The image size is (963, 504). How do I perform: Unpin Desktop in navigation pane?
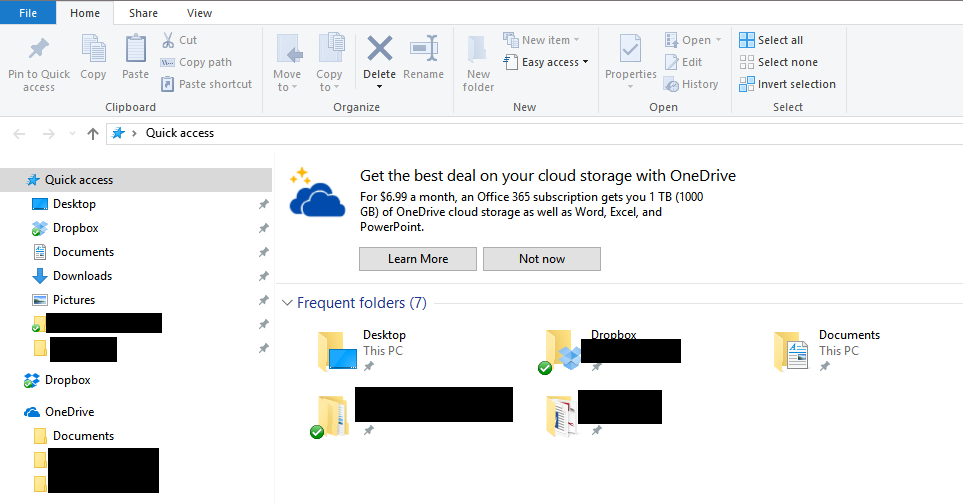point(263,204)
